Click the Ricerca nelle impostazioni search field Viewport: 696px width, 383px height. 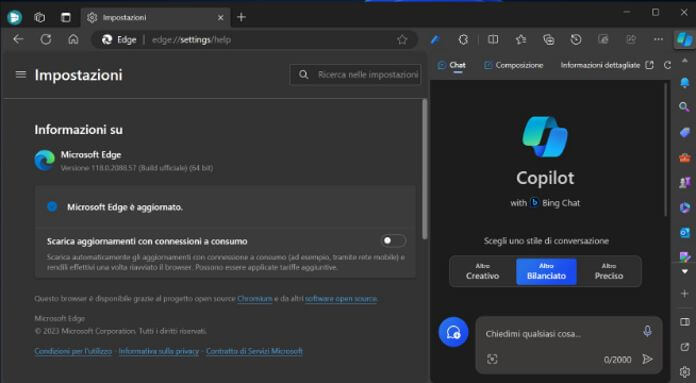356,75
